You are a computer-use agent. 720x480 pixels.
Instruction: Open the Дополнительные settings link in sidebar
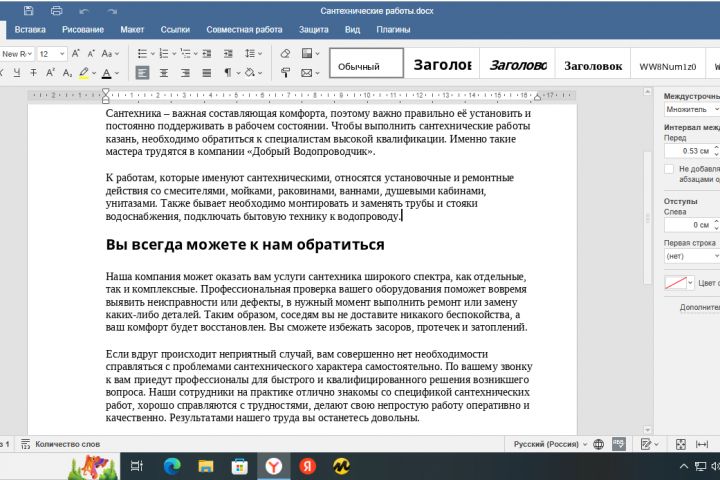pos(700,307)
